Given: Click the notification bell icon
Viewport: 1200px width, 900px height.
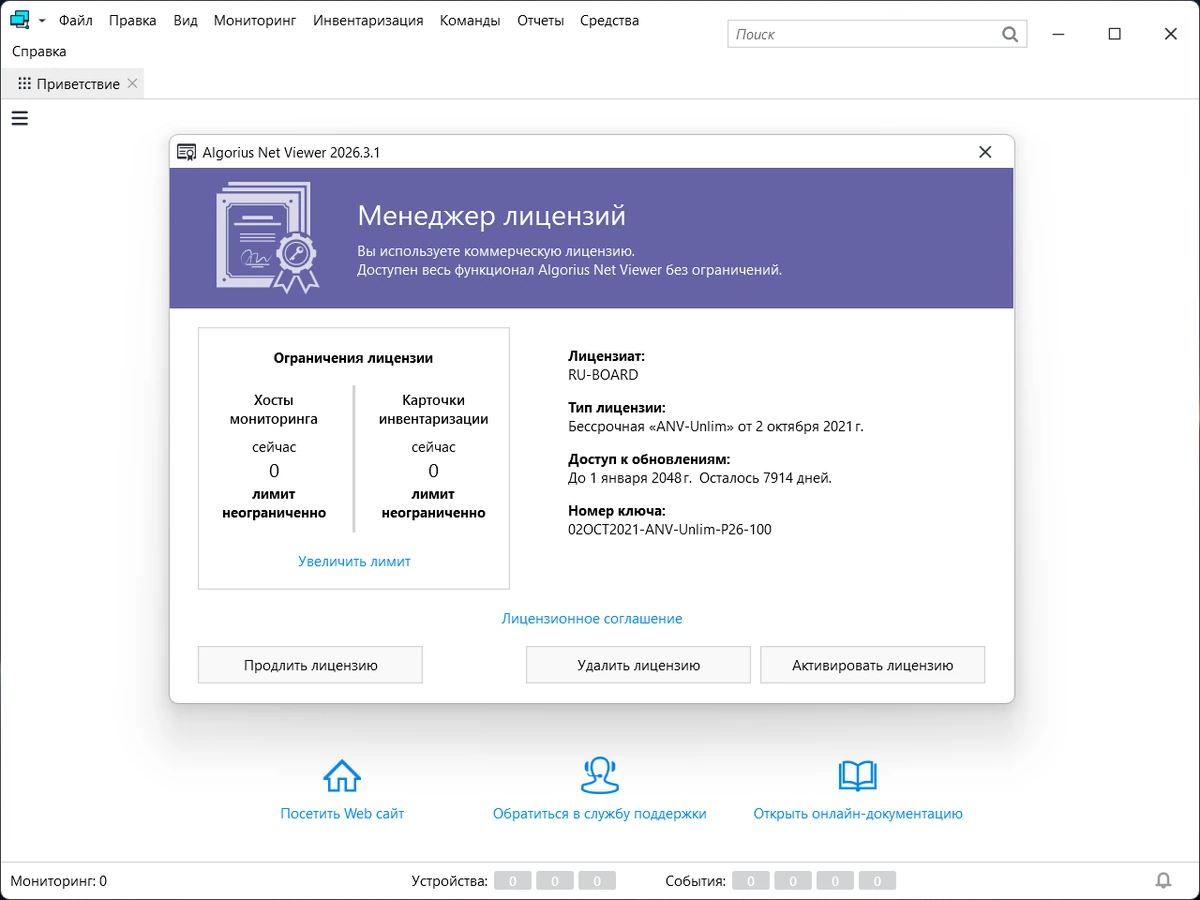Looking at the screenshot, I should (1163, 881).
